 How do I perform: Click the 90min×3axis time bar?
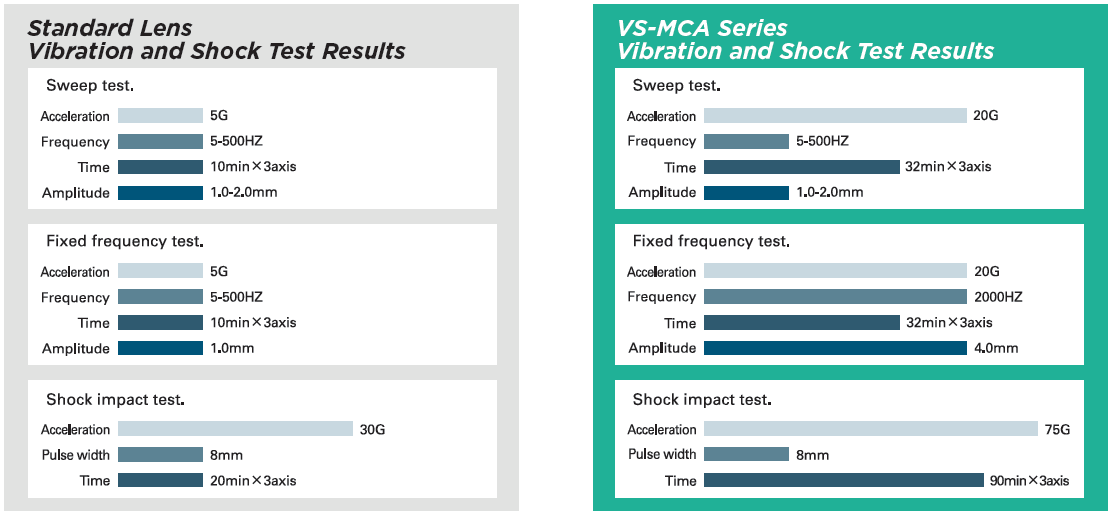point(843,480)
